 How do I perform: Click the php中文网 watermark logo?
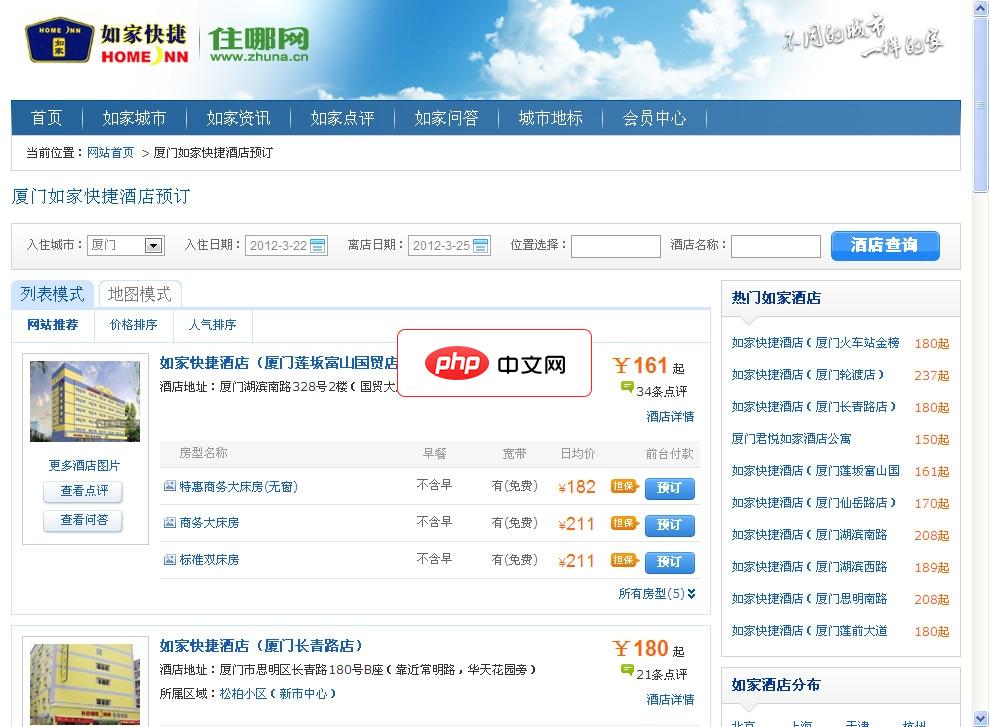point(494,364)
